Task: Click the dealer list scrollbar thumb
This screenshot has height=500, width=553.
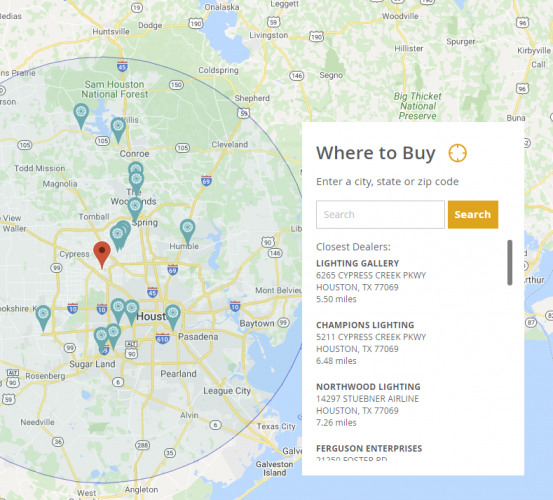Action: point(510,262)
